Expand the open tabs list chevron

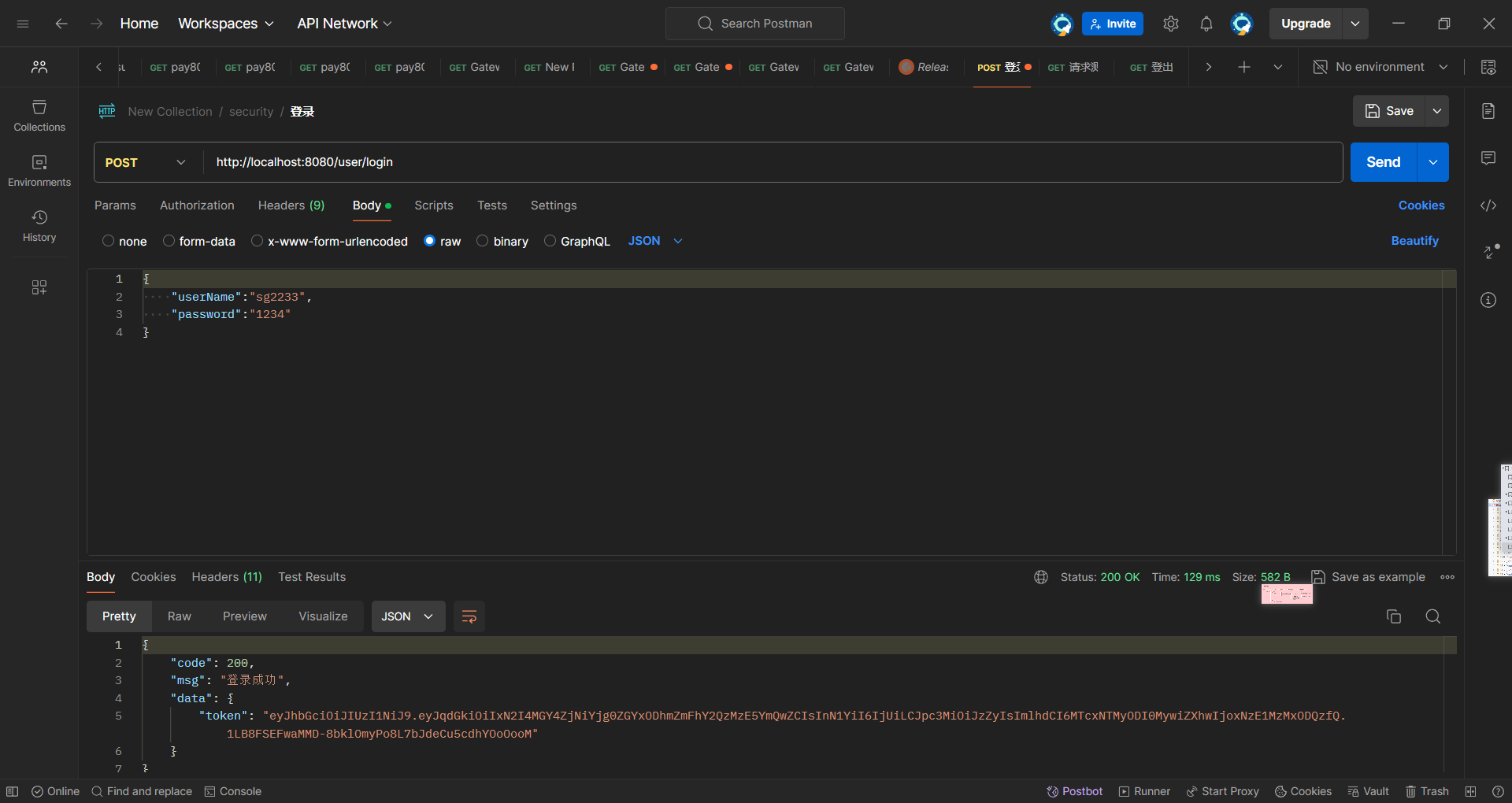(1278, 67)
